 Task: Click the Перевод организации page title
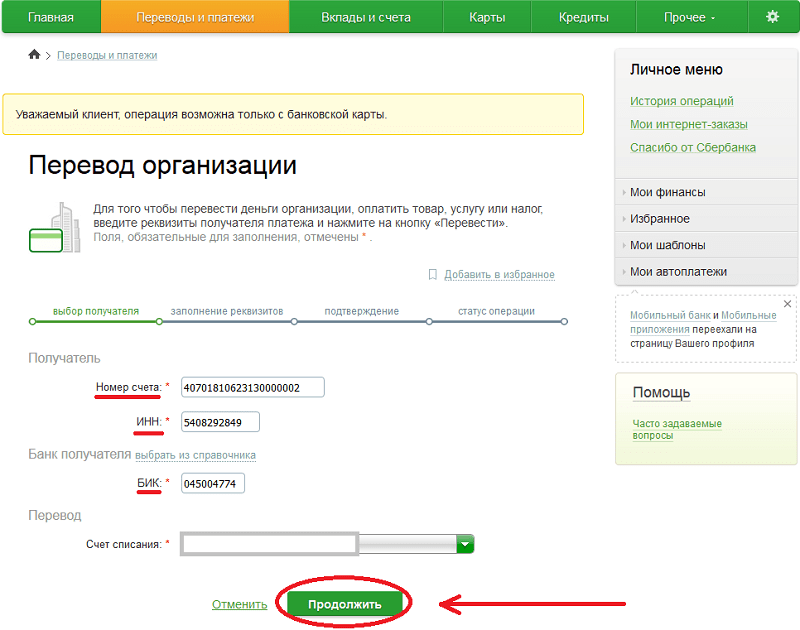162,166
